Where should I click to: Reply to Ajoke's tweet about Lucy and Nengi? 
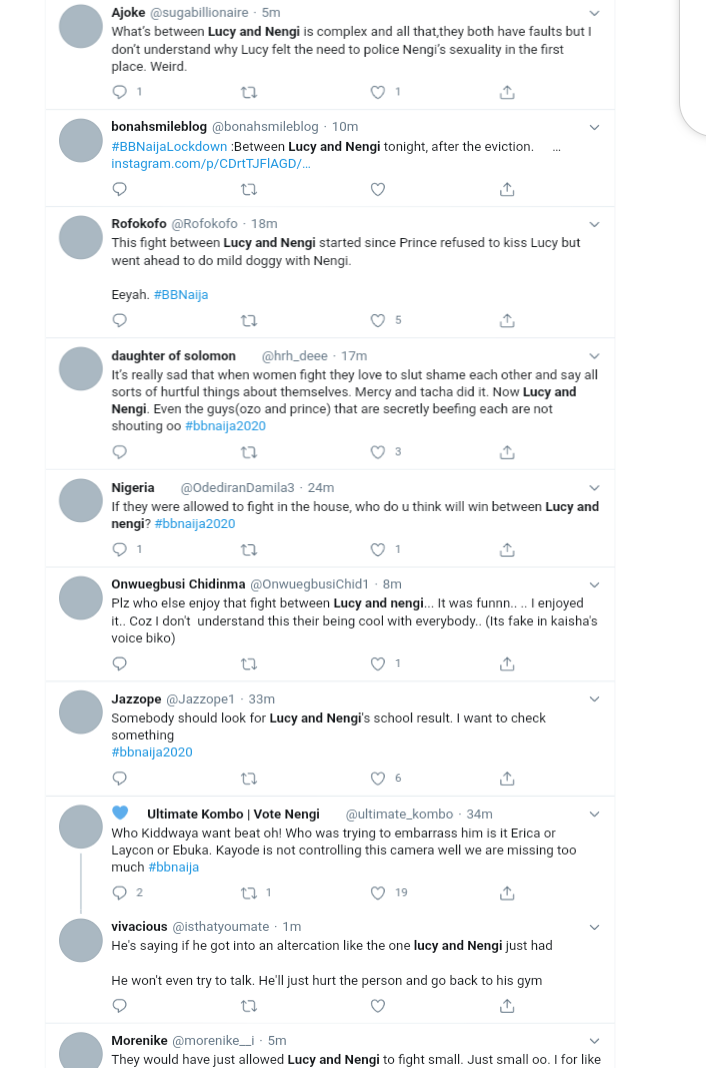[x=120, y=92]
